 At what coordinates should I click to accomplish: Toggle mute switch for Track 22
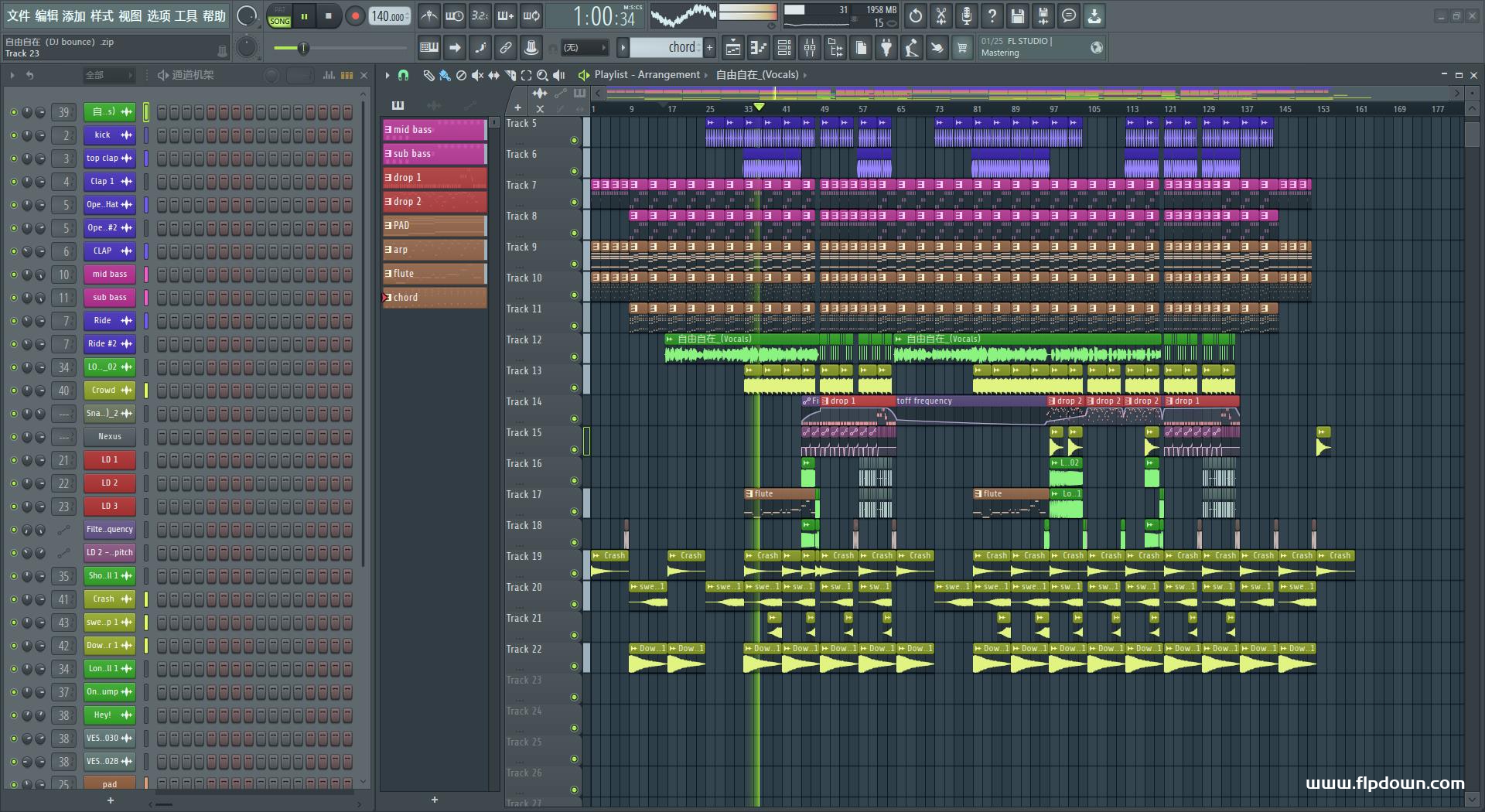[x=574, y=666]
